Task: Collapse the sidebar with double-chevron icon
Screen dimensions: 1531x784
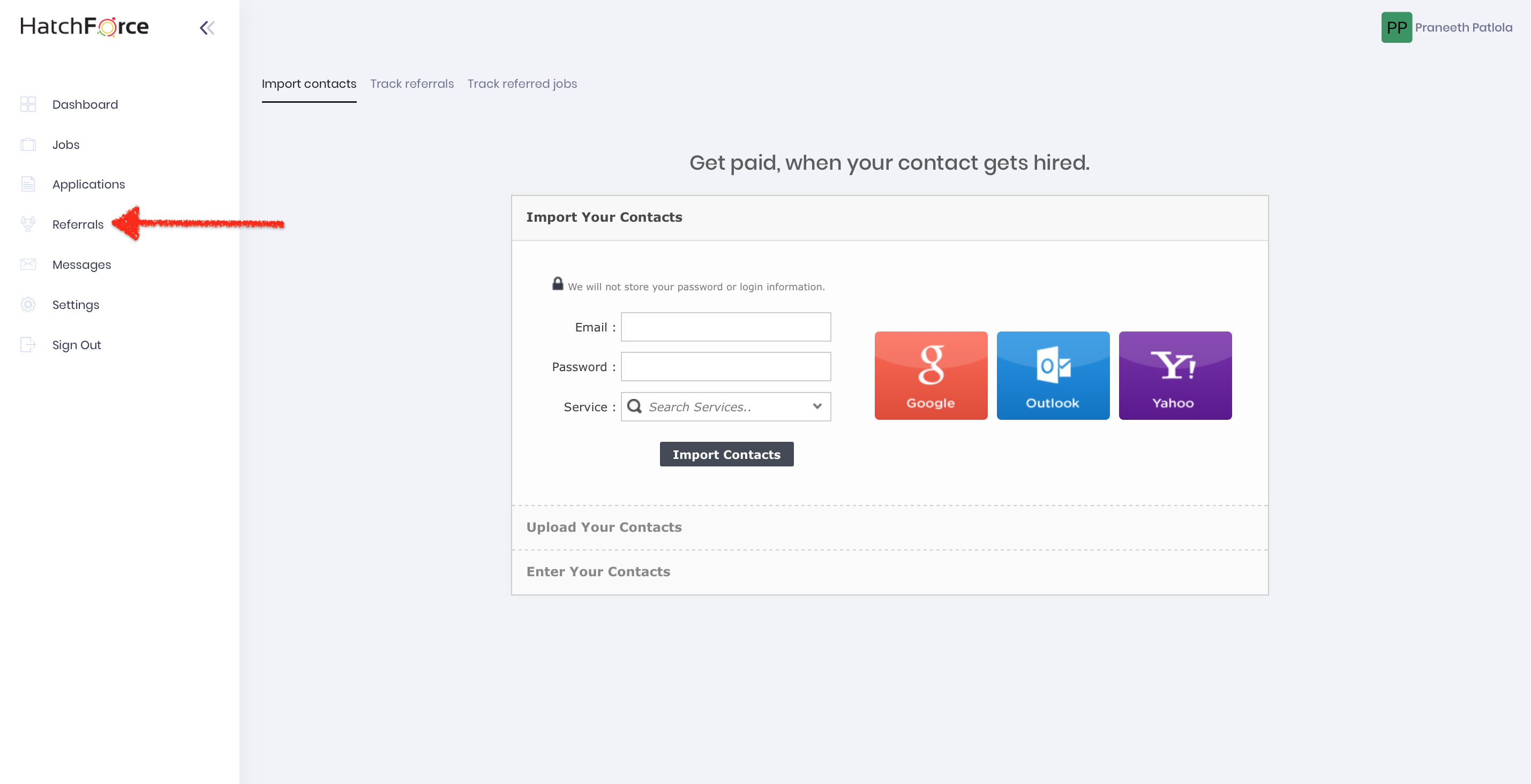Action: [207, 28]
